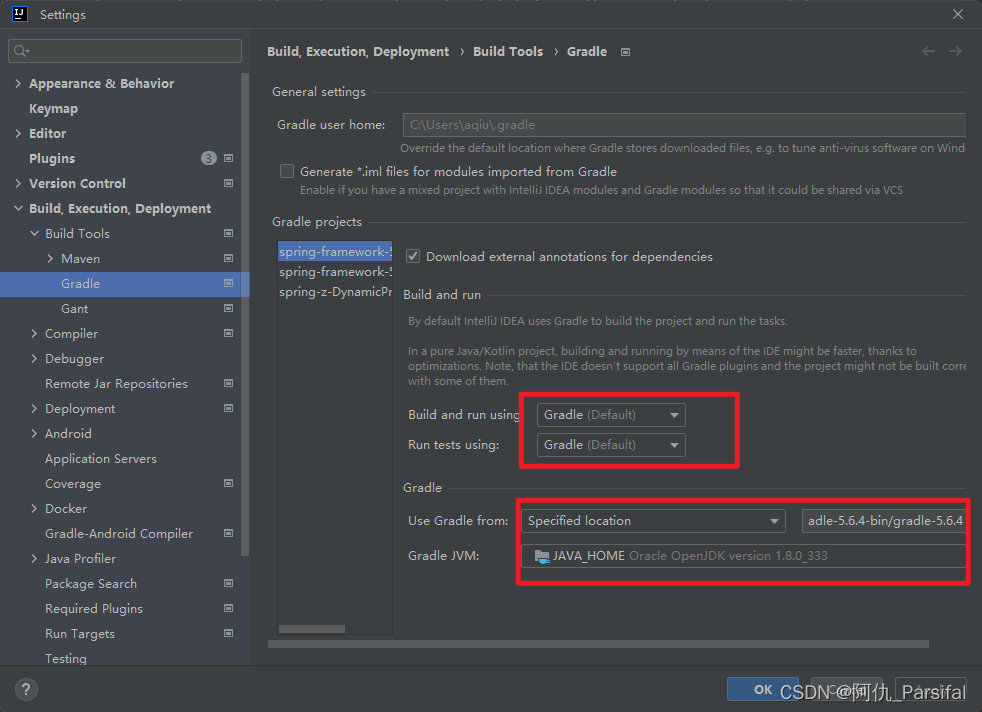The width and height of the screenshot is (982, 712).
Task: Click the project-level icon beside Run Targets
Action: pyautogui.click(x=229, y=634)
